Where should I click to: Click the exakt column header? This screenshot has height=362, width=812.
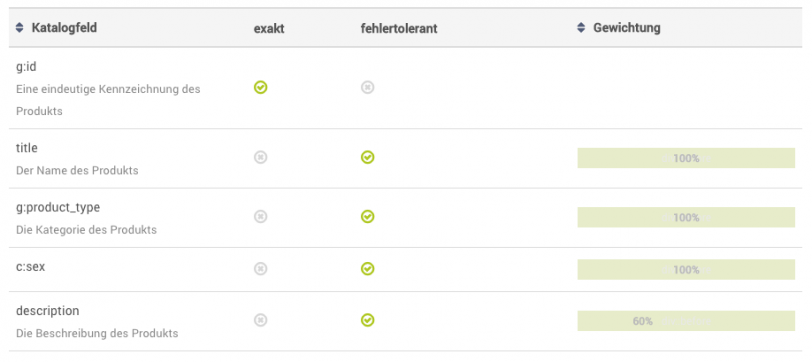point(269,28)
